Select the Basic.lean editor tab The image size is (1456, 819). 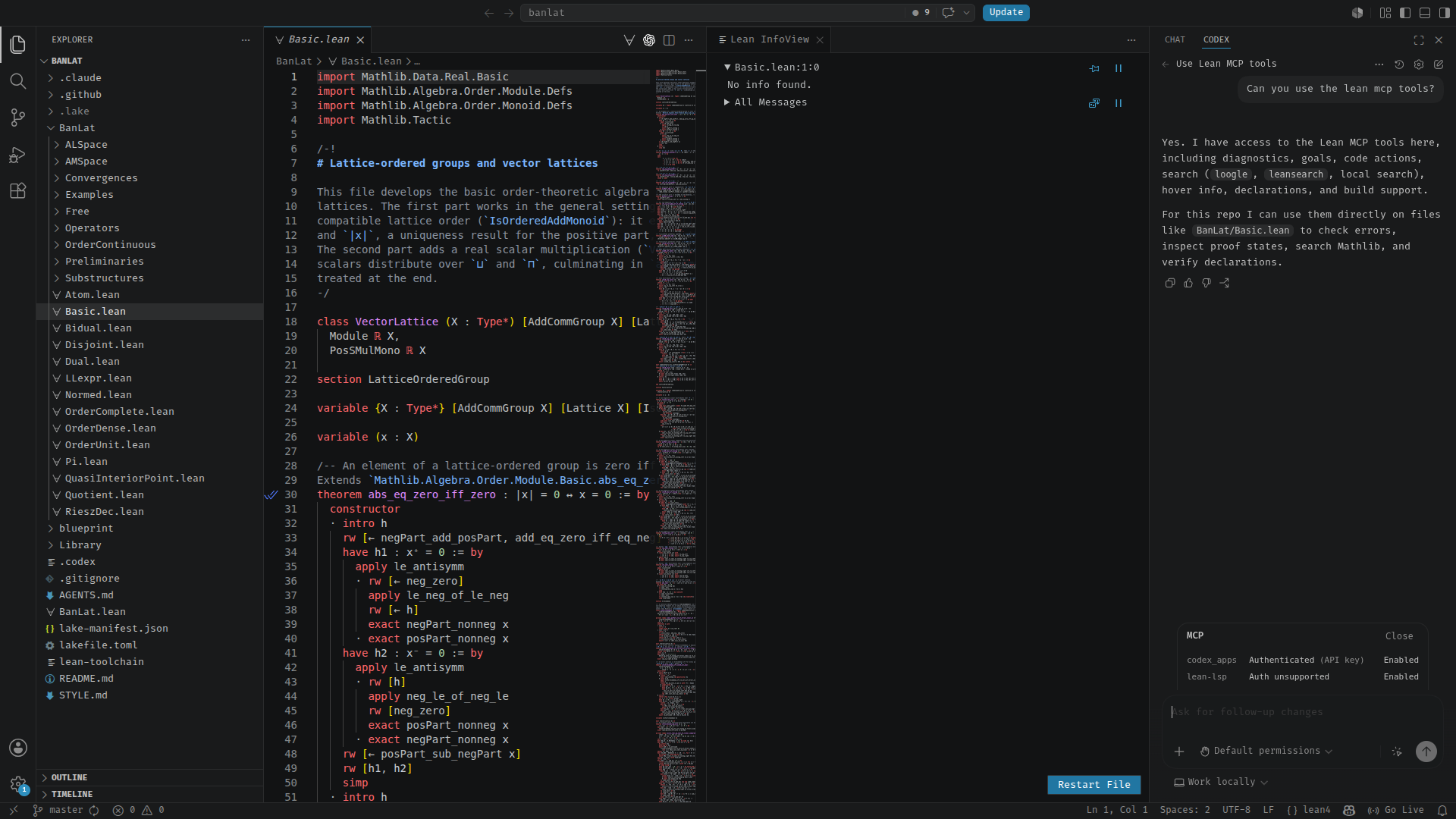coord(318,40)
